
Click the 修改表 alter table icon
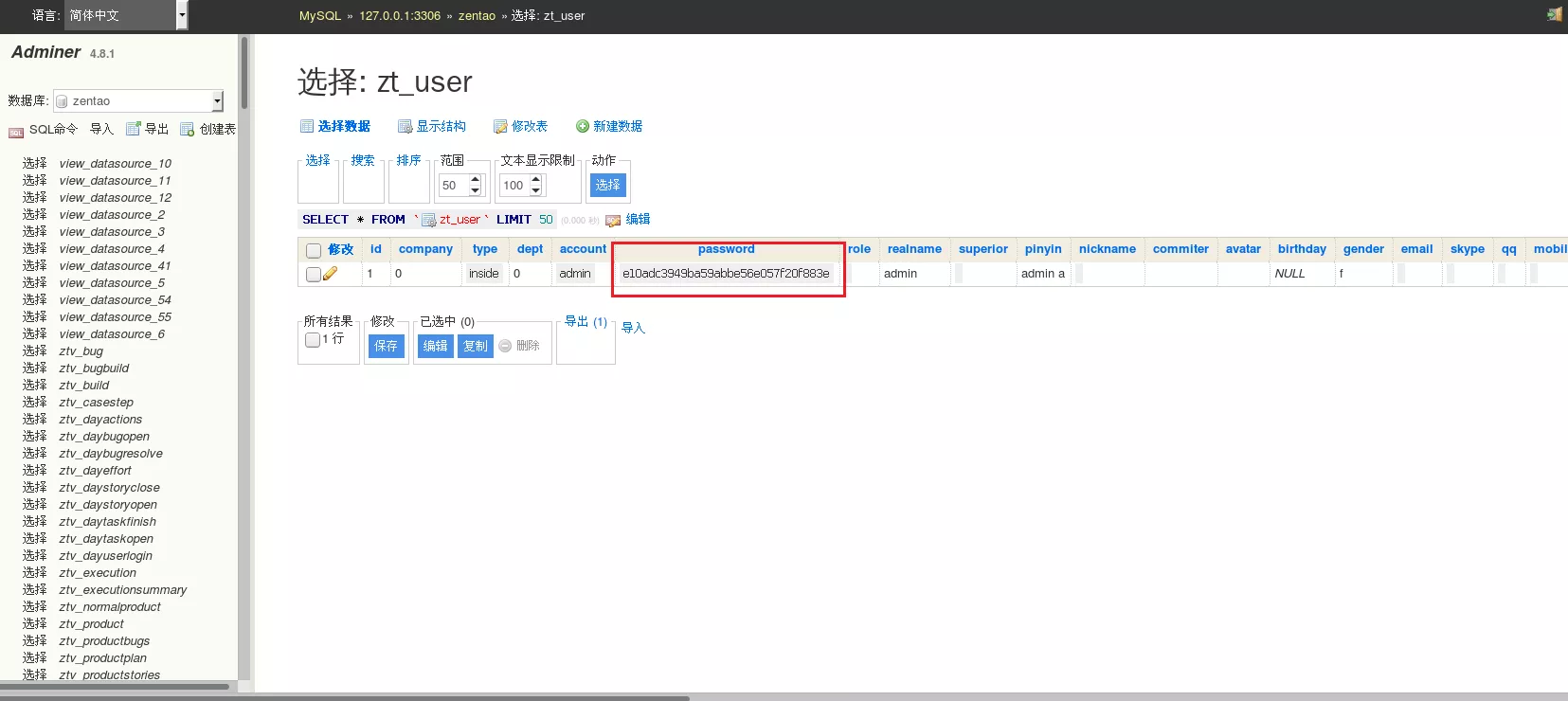[x=500, y=126]
